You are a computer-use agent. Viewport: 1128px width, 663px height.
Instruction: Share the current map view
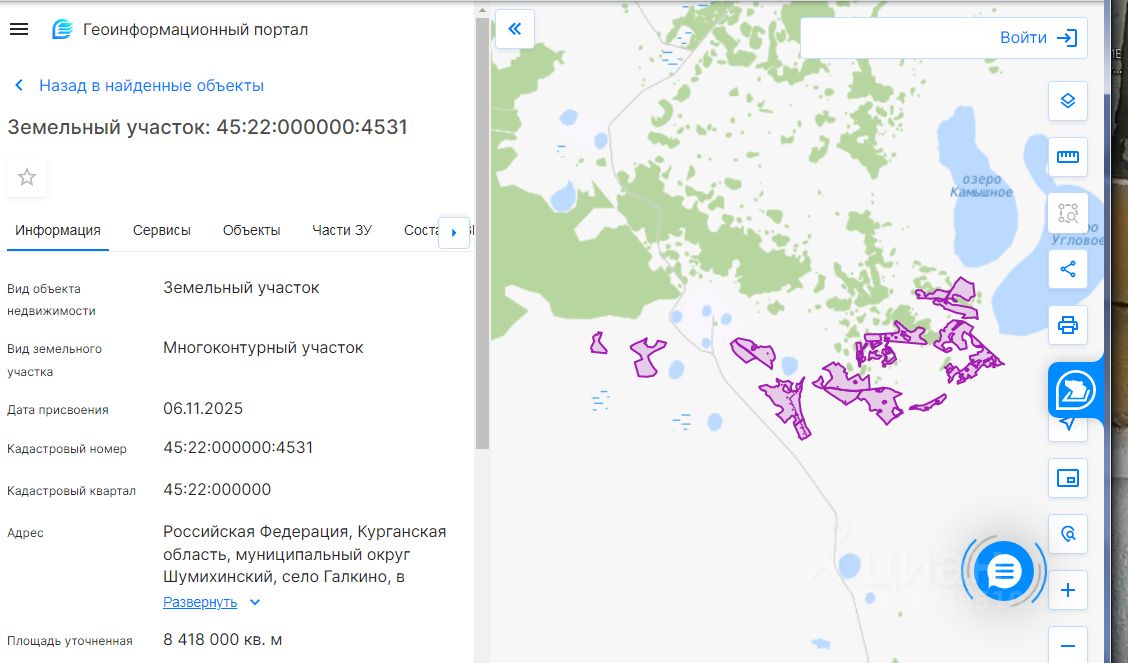[x=1067, y=269]
